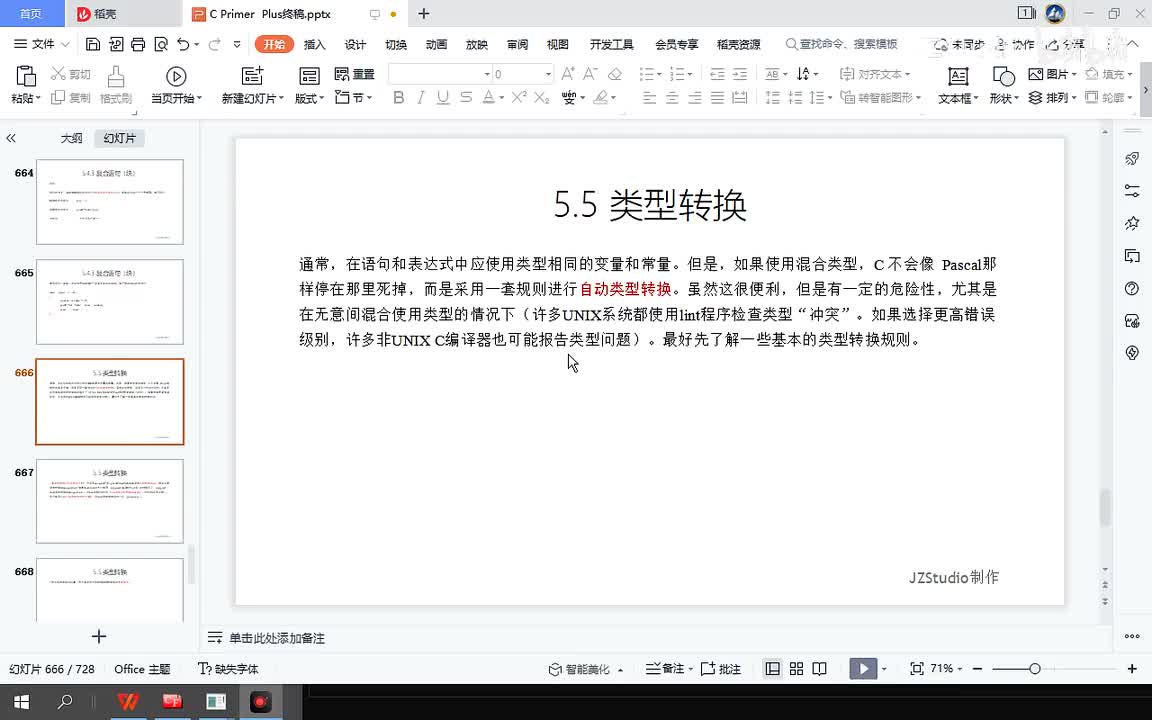Click the search commands (查找命令) field

(x=842, y=44)
